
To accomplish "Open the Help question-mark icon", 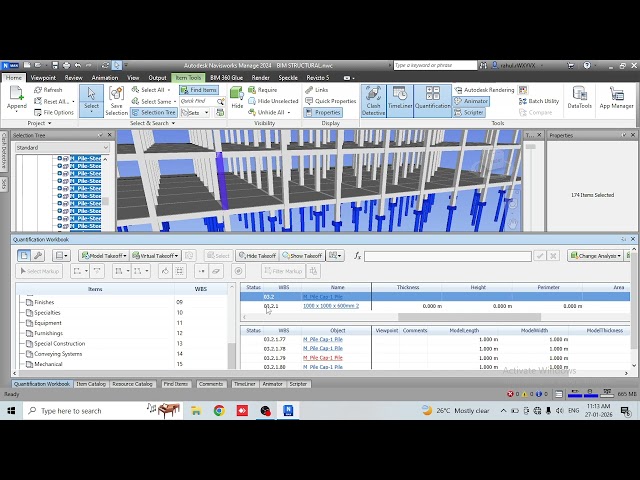I will (x=587, y=65).
